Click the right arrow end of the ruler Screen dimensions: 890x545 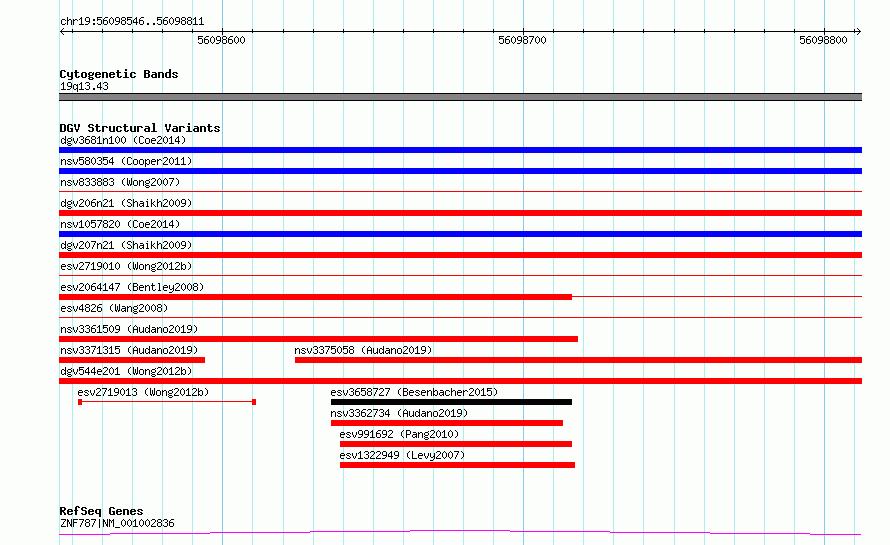pyautogui.click(x=858, y=32)
